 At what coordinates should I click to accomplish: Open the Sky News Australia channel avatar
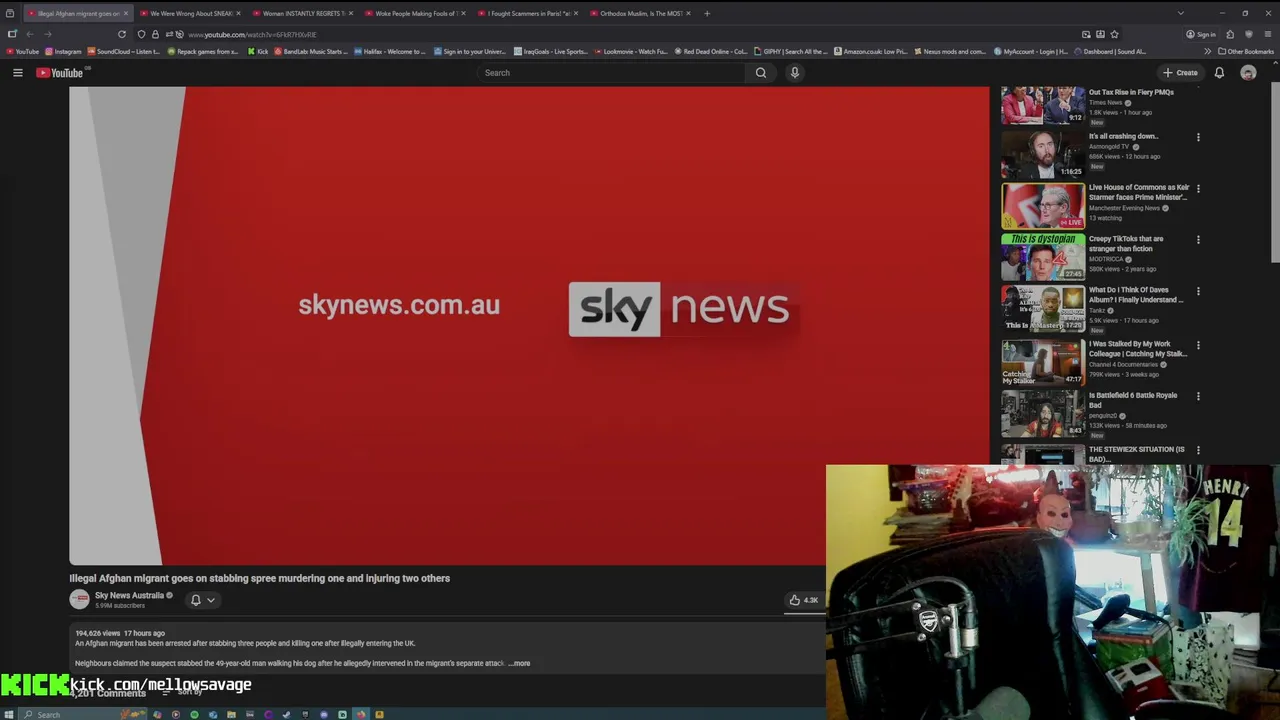point(79,600)
